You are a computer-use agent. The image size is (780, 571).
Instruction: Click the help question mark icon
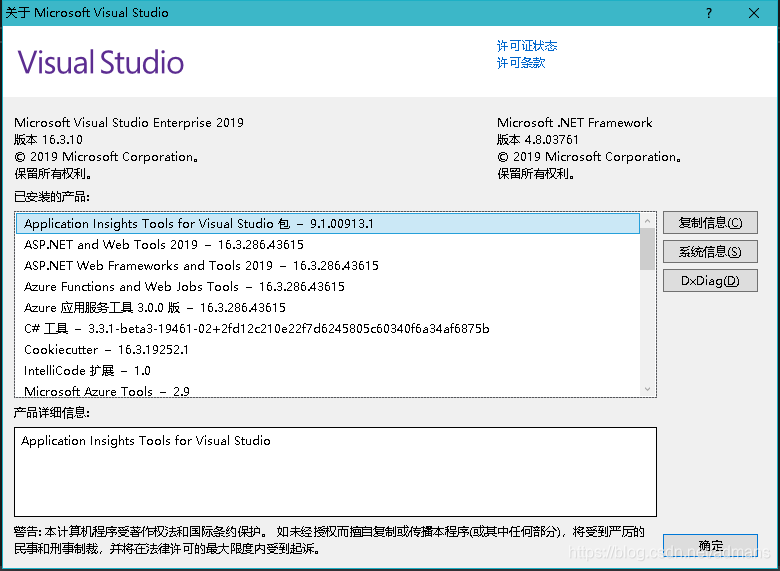(x=709, y=13)
